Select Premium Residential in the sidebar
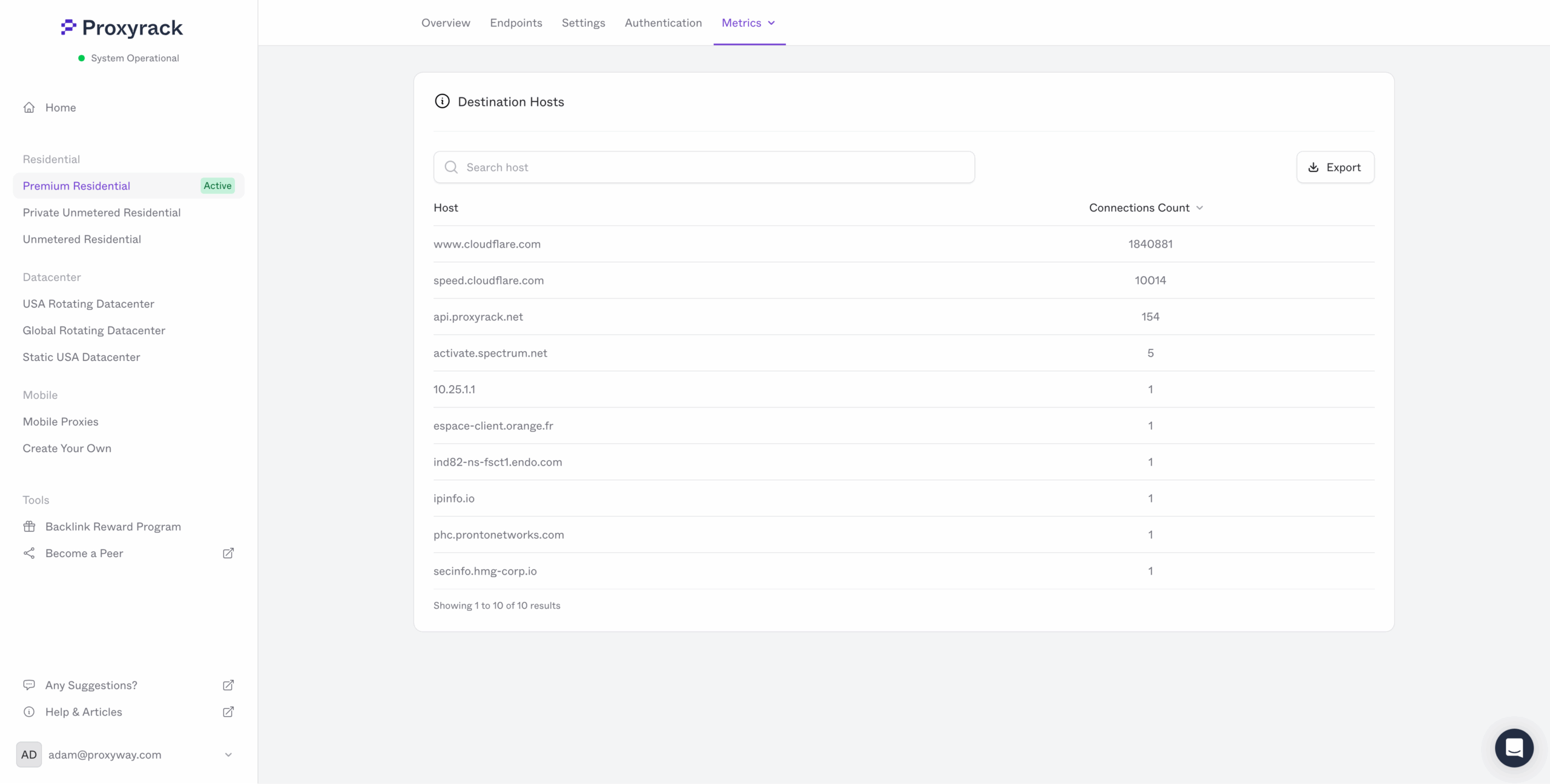The height and width of the screenshot is (784, 1550). pyautogui.click(x=76, y=186)
